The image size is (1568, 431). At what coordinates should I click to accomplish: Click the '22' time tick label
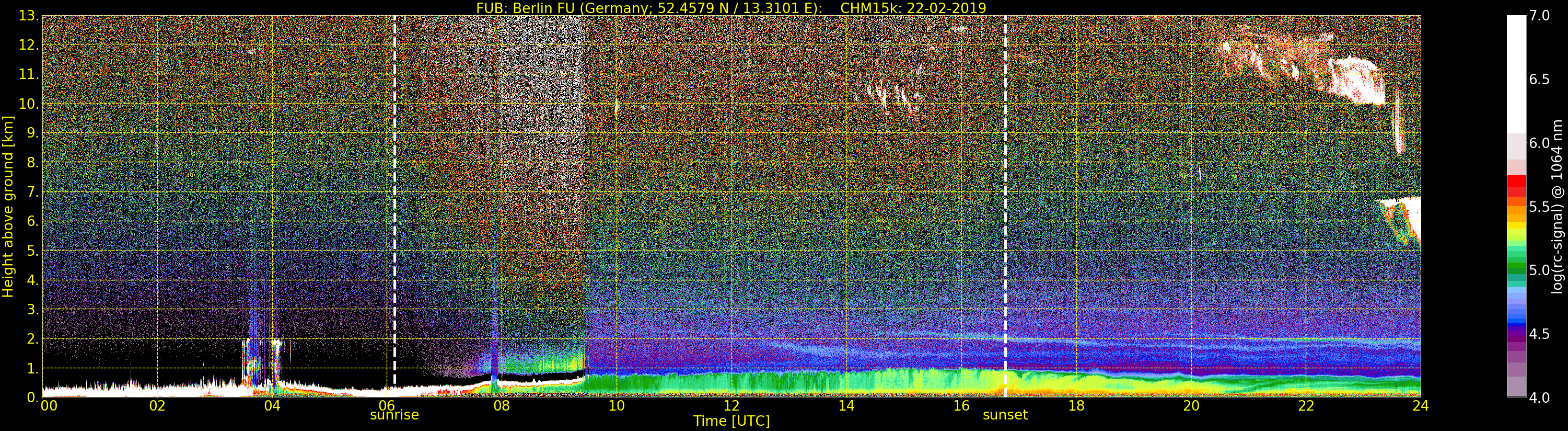1306,406
